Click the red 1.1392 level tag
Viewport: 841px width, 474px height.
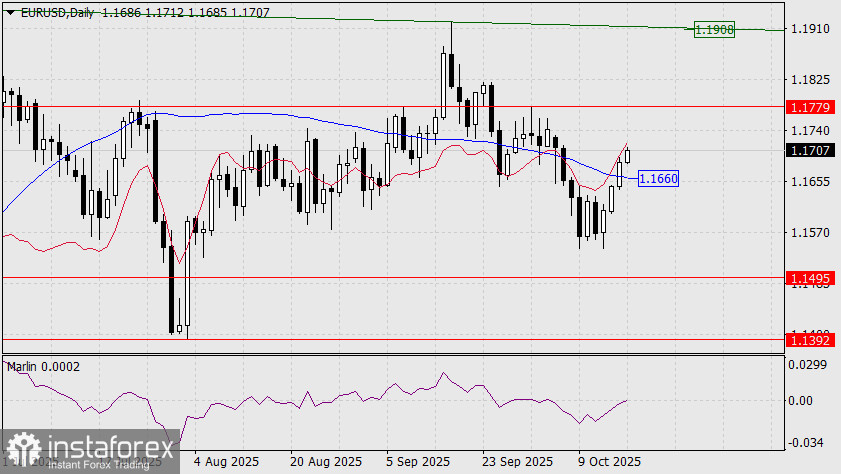[x=810, y=340]
